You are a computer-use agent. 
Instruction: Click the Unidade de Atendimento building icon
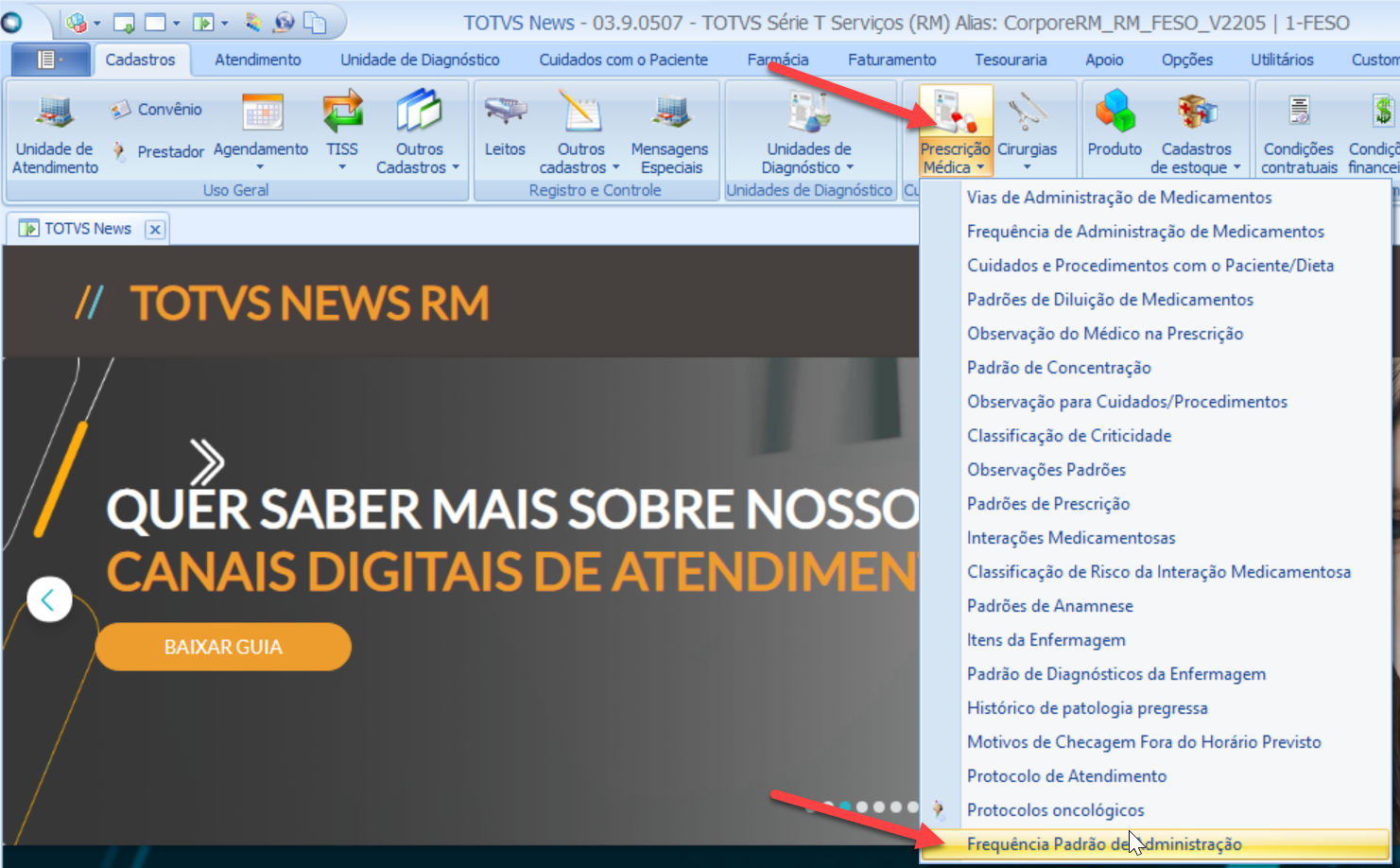[55, 113]
